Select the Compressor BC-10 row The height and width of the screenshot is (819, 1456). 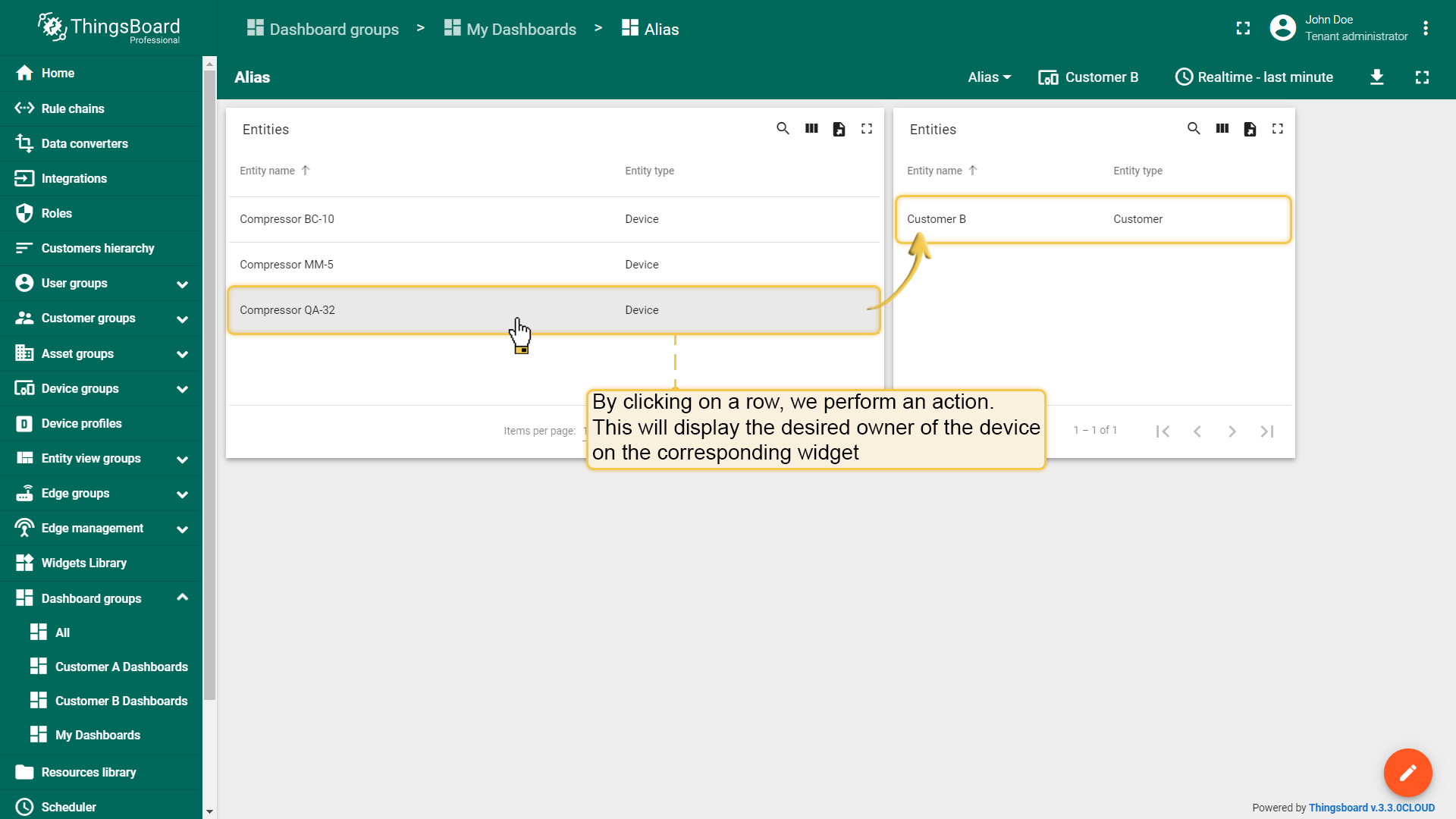[x=554, y=219]
